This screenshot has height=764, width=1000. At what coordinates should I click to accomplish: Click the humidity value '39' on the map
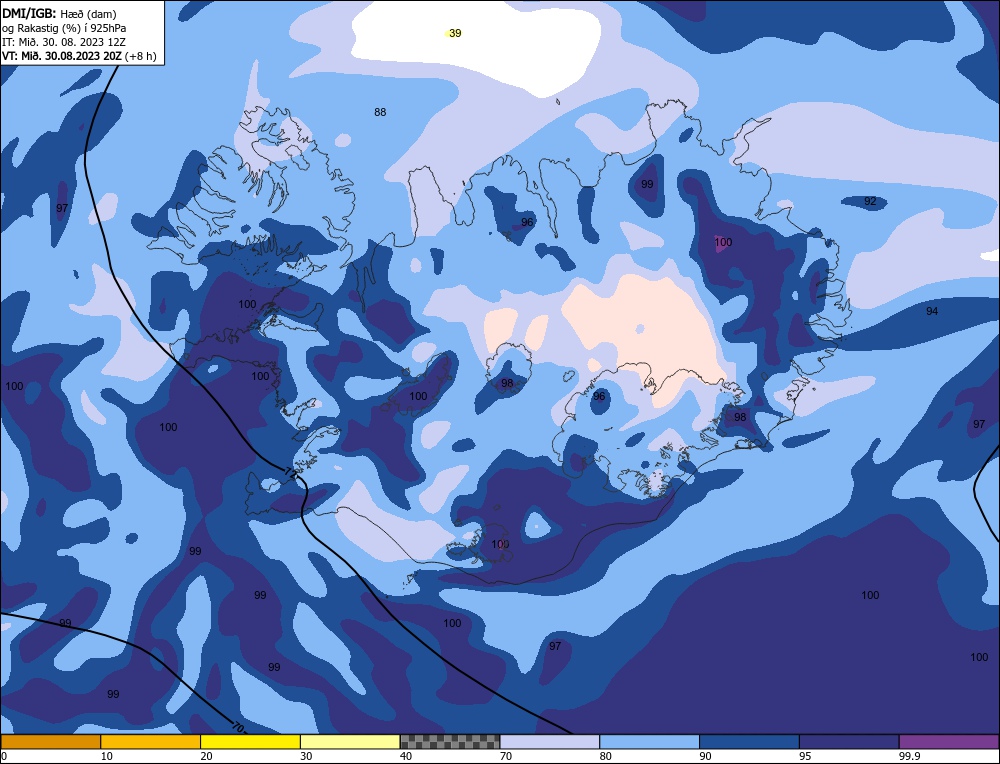coord(455,33)
